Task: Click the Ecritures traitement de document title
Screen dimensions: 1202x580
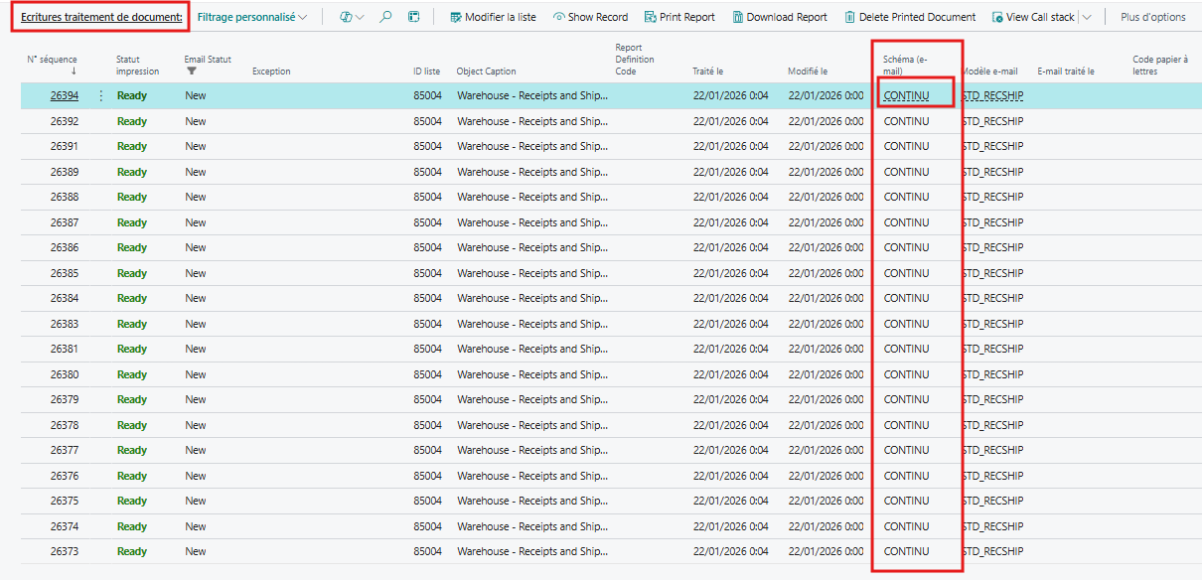Action: [101, 17]
